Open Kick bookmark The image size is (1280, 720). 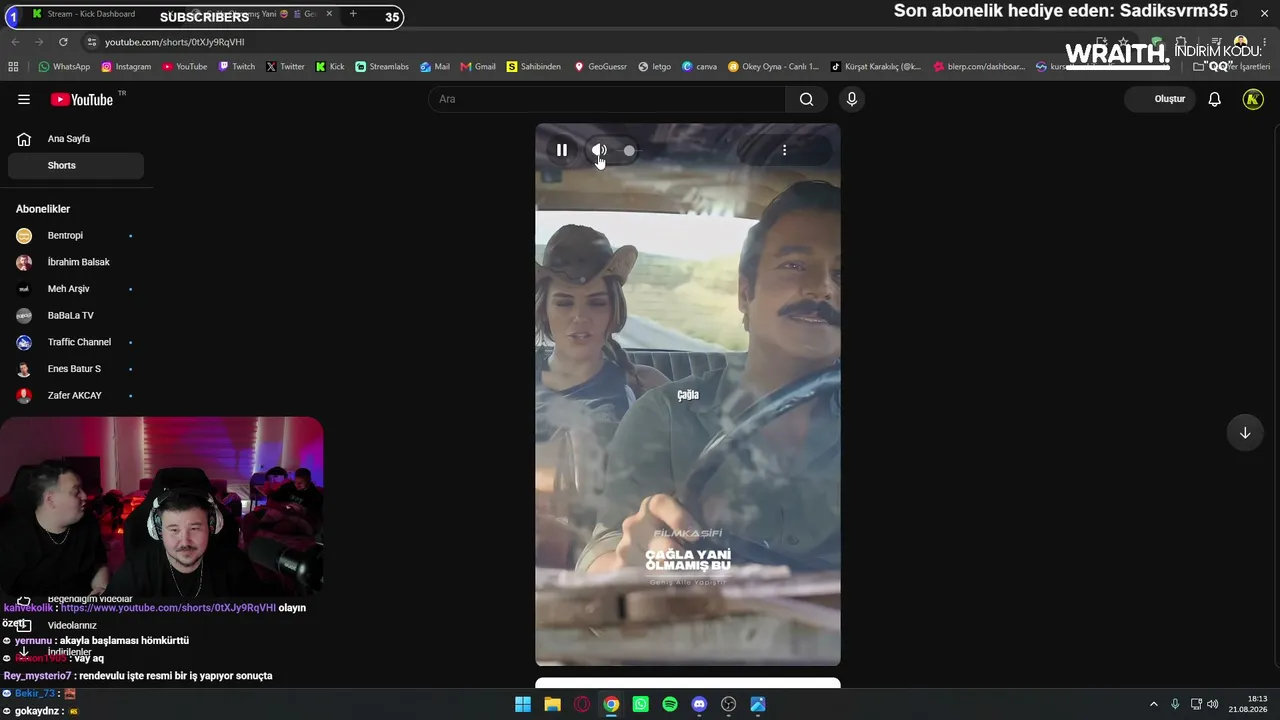(x=330, y=67)
